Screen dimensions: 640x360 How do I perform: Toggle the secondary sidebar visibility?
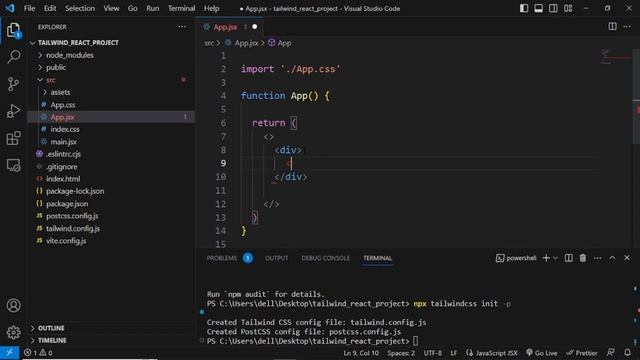(x=553, y=8)
